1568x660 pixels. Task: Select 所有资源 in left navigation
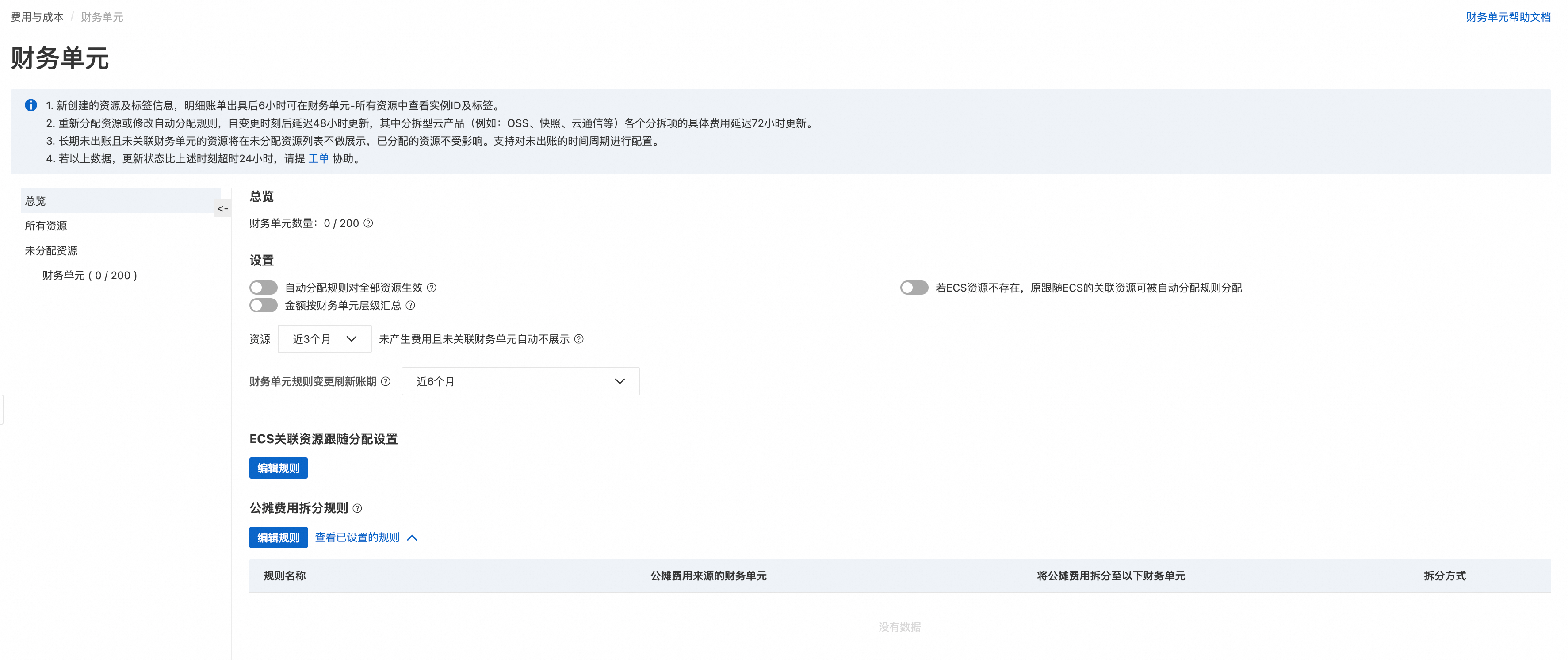46,226
